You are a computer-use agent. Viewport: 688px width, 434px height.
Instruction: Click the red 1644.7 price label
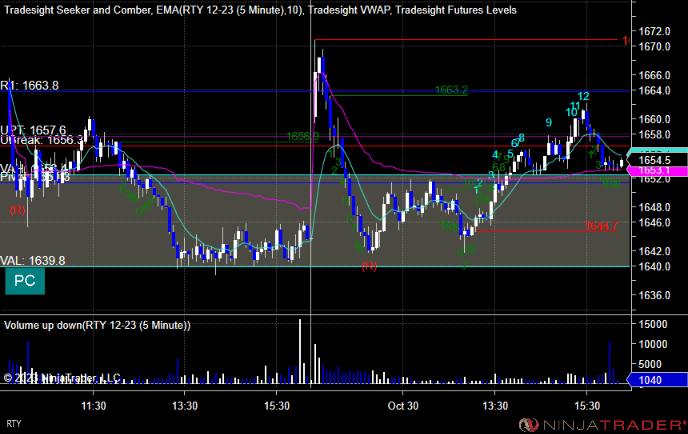coord(601,226)
